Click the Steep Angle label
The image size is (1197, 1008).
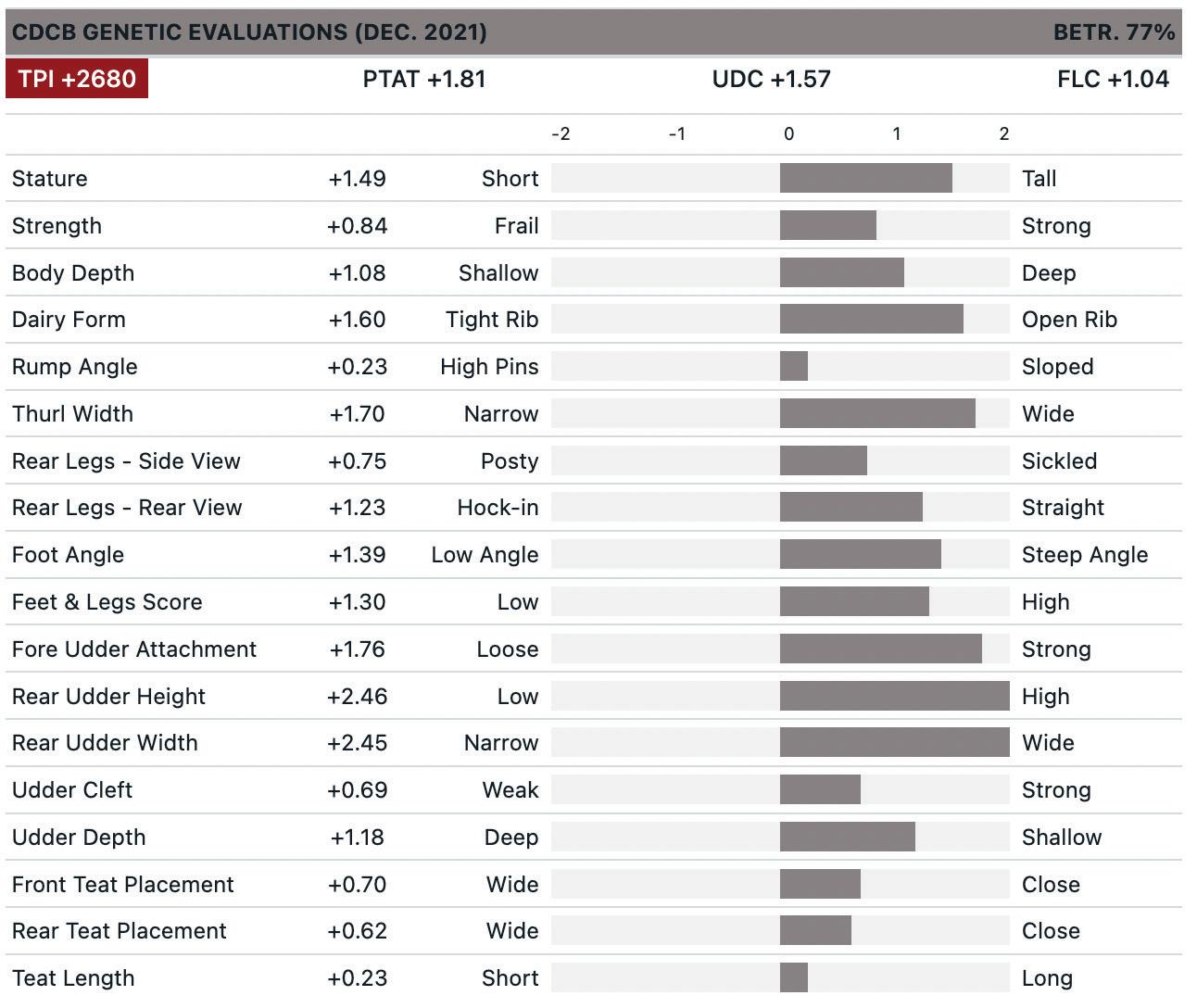click(1084, 555)
